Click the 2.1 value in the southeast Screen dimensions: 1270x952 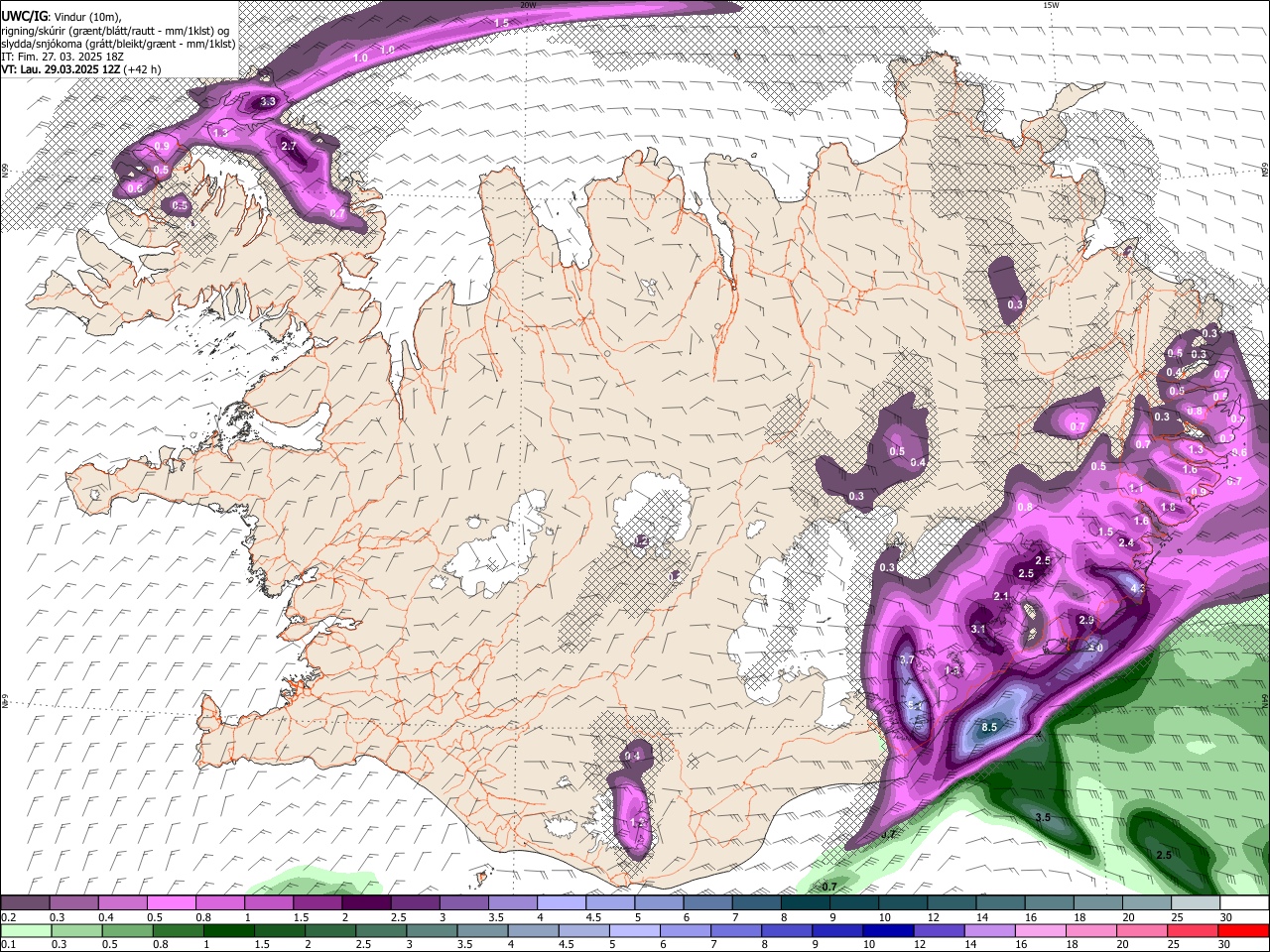(1001, 596)
